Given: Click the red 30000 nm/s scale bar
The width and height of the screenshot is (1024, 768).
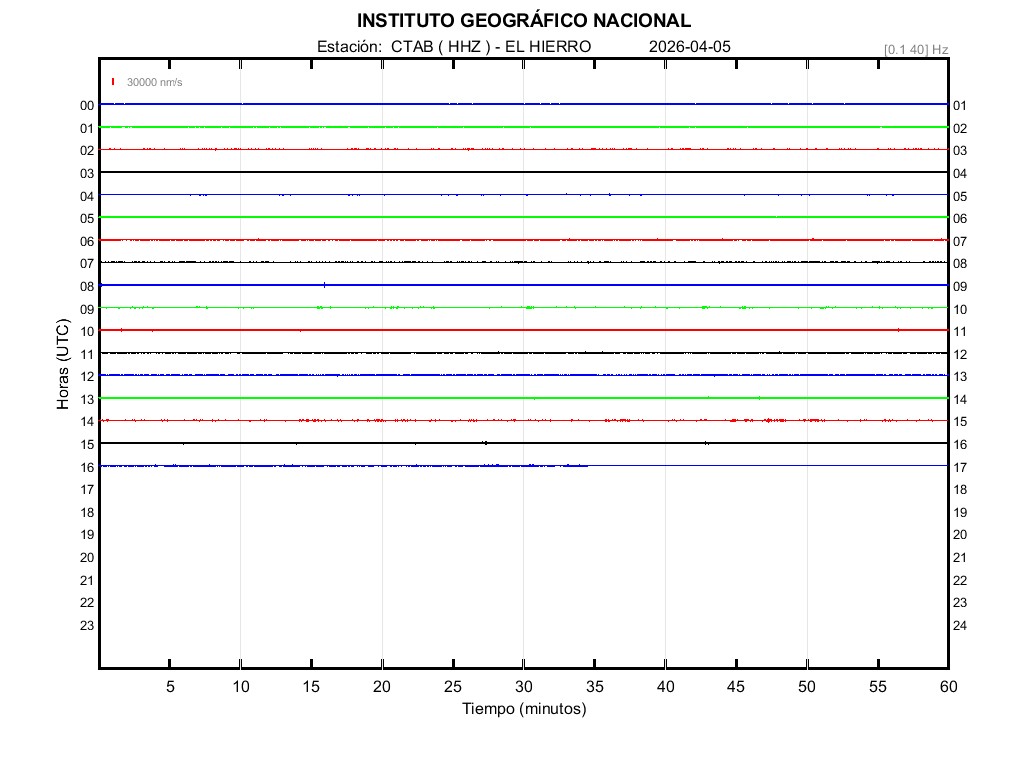Looking at the screenshot, I should tap(113, 82).
